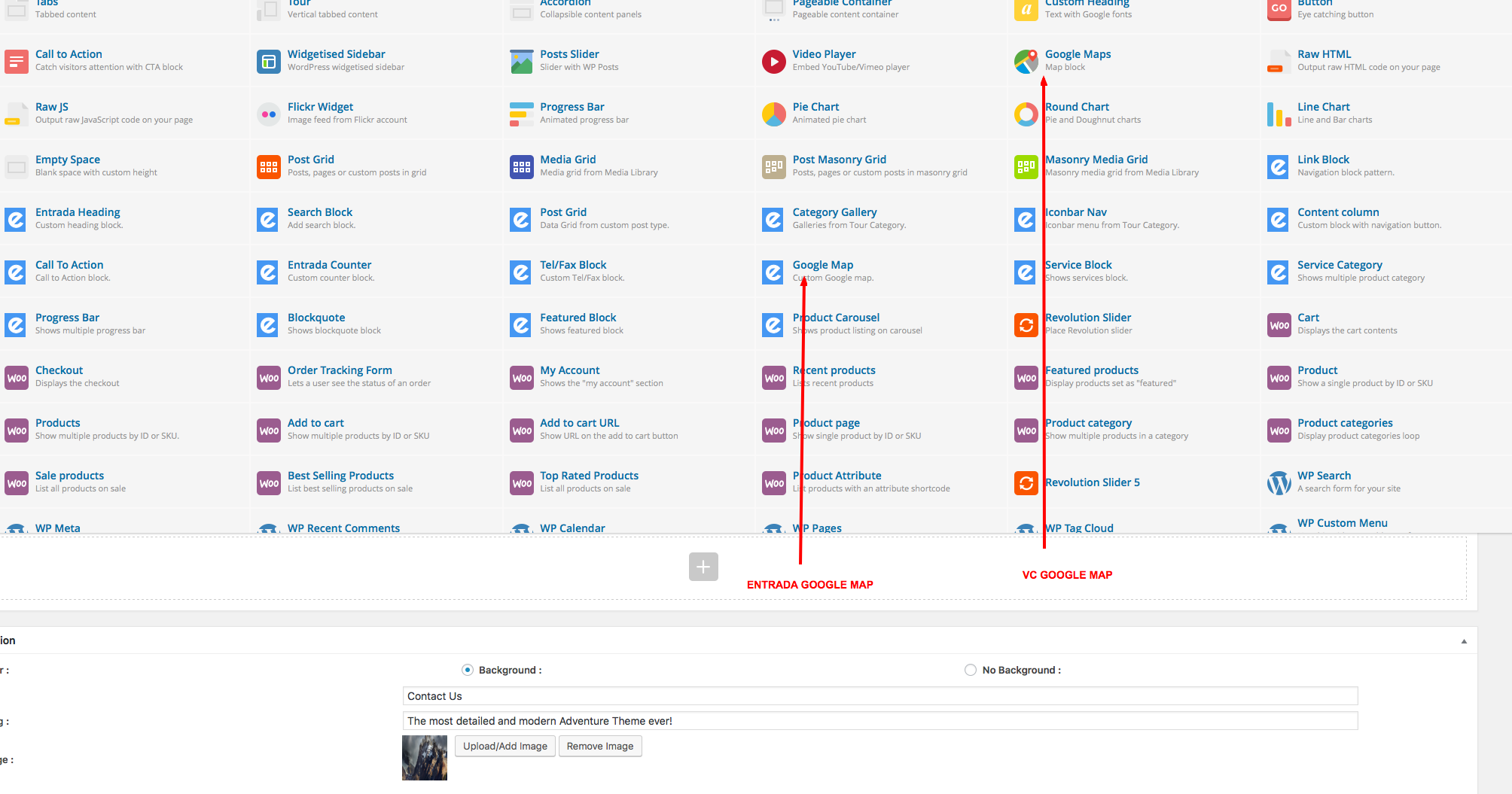1512x794 pixels.
Task: Select the No Background radio button
Action: 971,670
